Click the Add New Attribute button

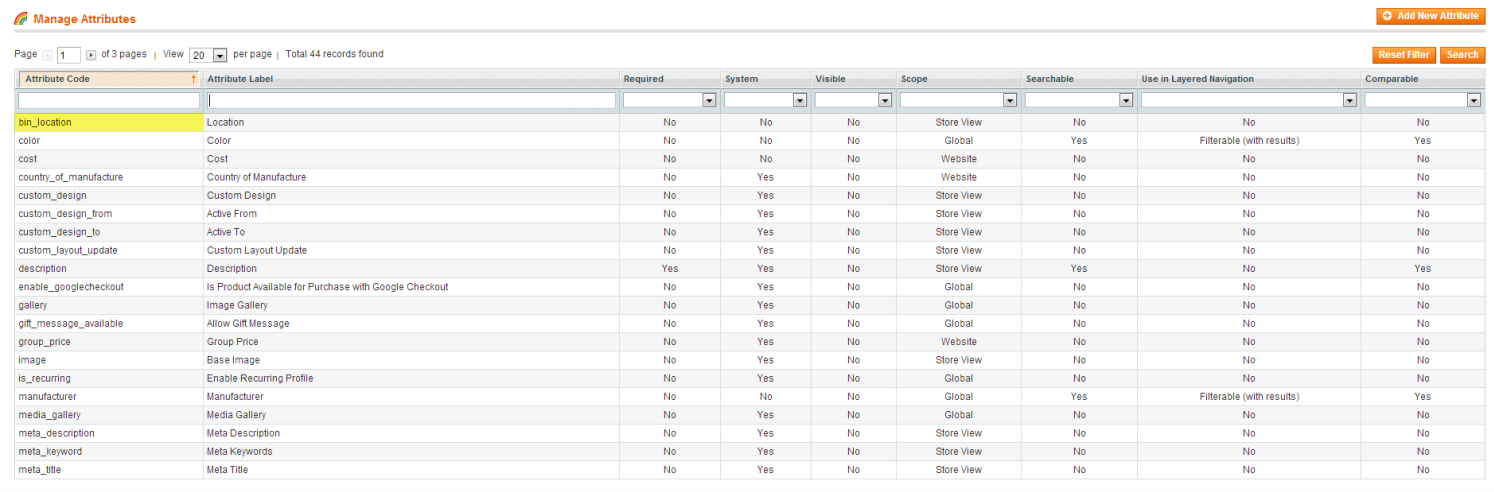[x=1430, y=16]
